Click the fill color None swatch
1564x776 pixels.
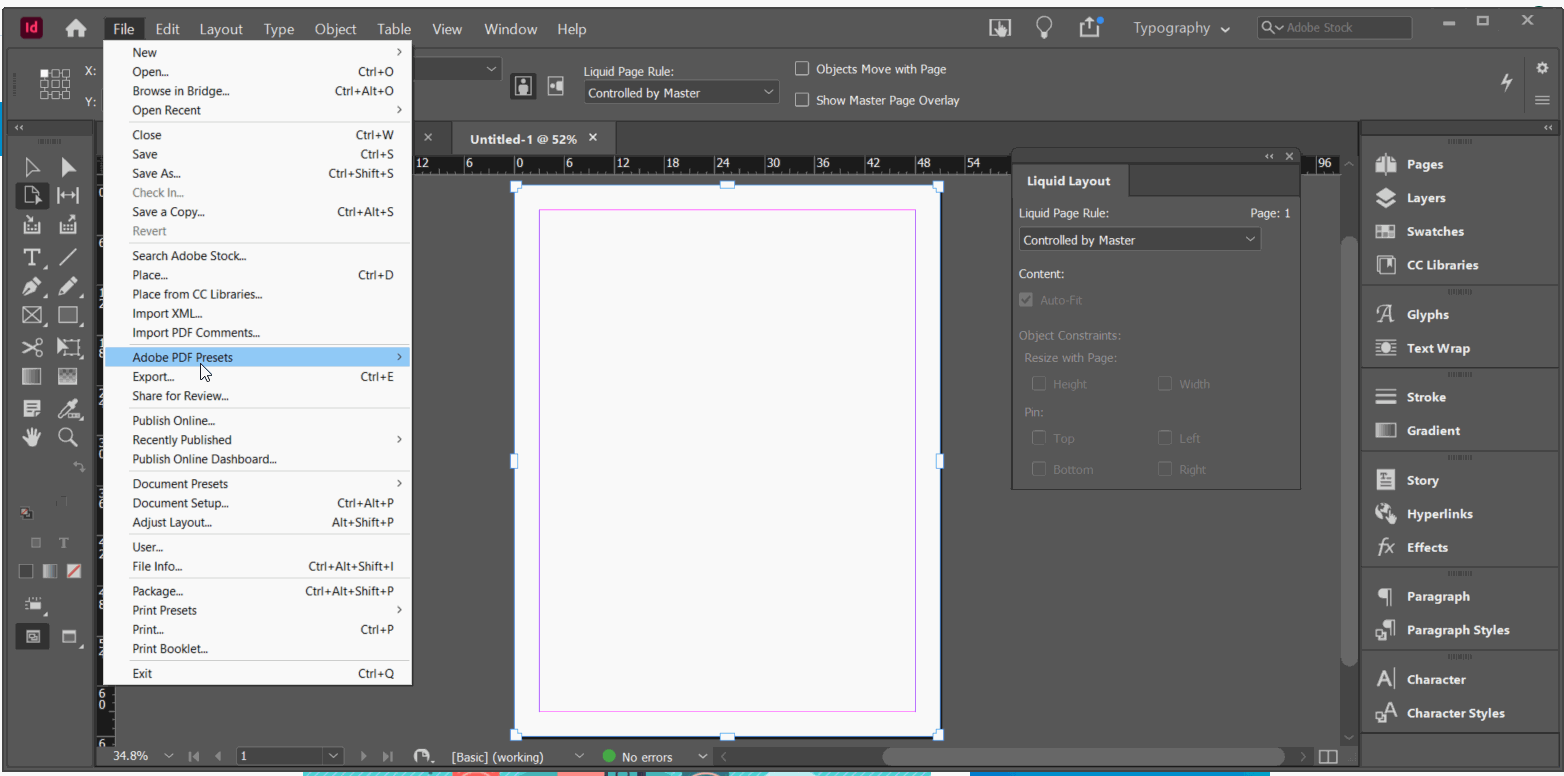point(74,572)
